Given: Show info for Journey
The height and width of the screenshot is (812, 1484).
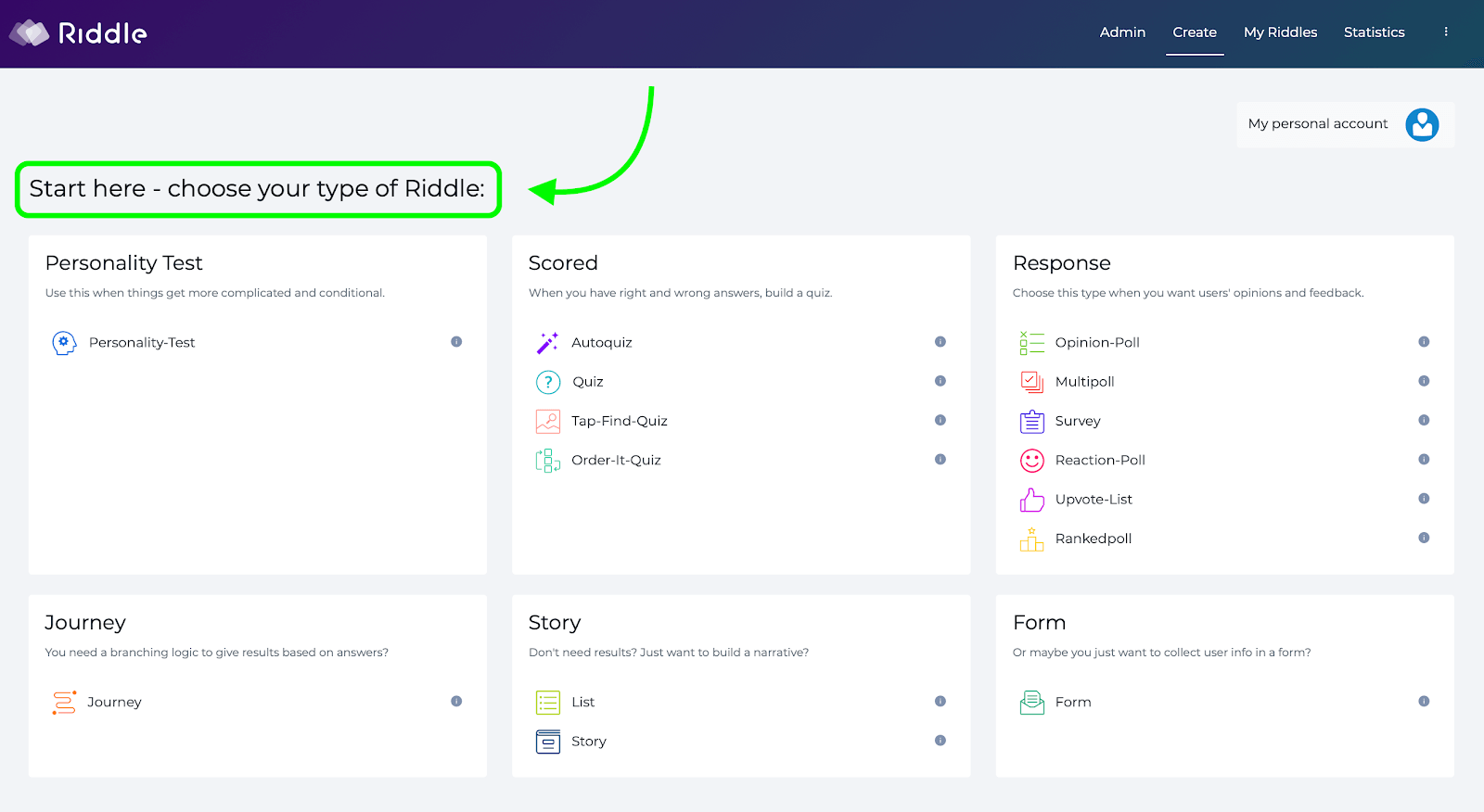Looking at the screenshot, I should coord(456,702).
